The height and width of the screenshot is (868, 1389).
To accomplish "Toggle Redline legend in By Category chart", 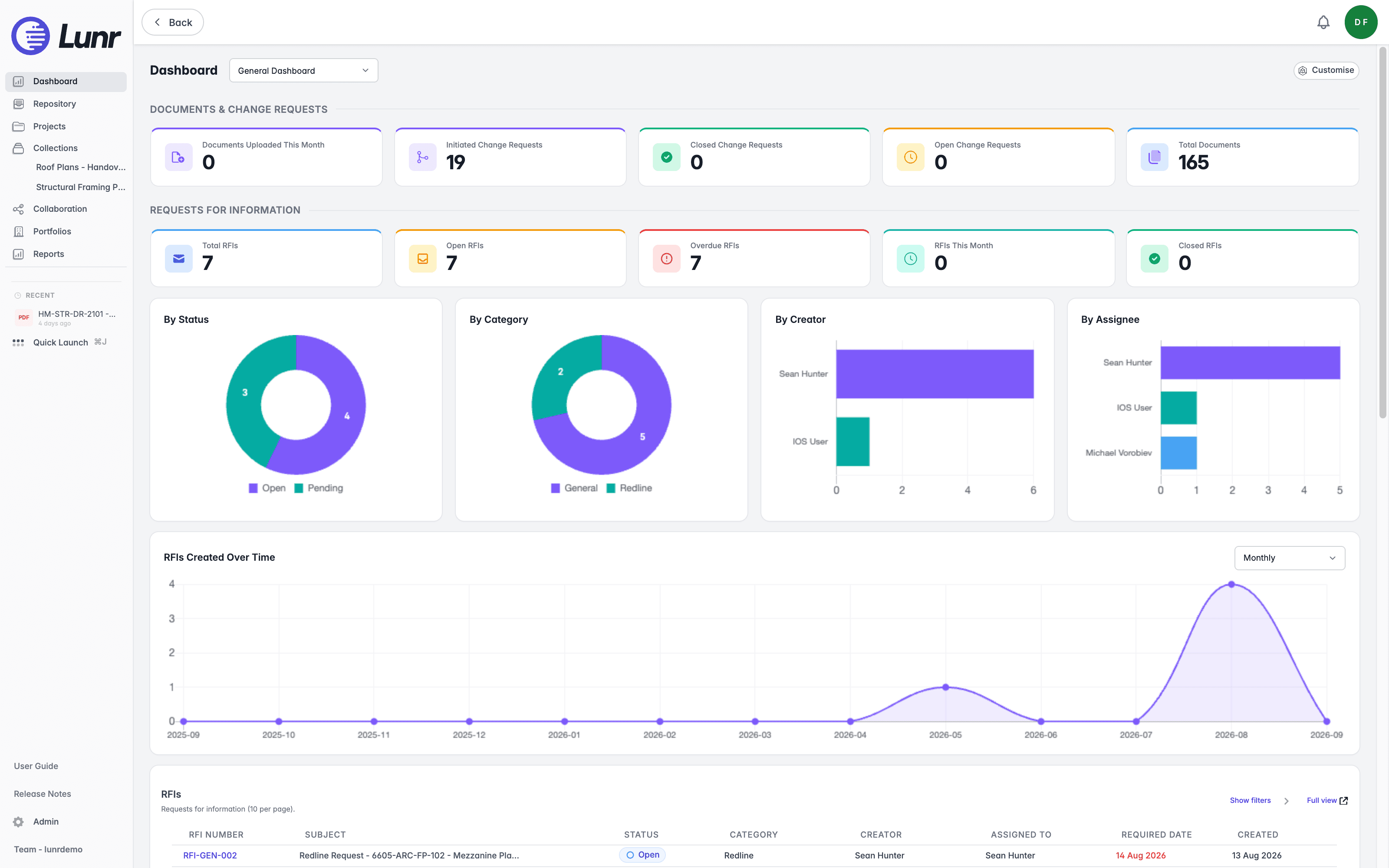I will coord(629,488).
